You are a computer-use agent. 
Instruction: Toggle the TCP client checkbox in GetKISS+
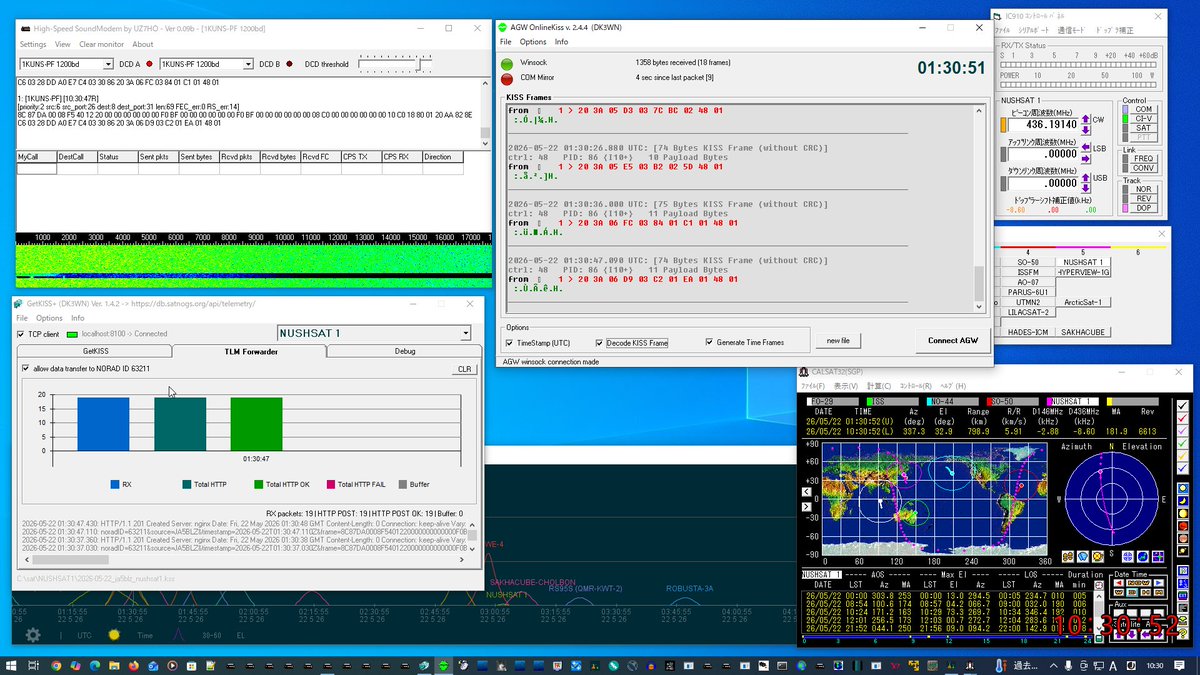tap(22, 334)
